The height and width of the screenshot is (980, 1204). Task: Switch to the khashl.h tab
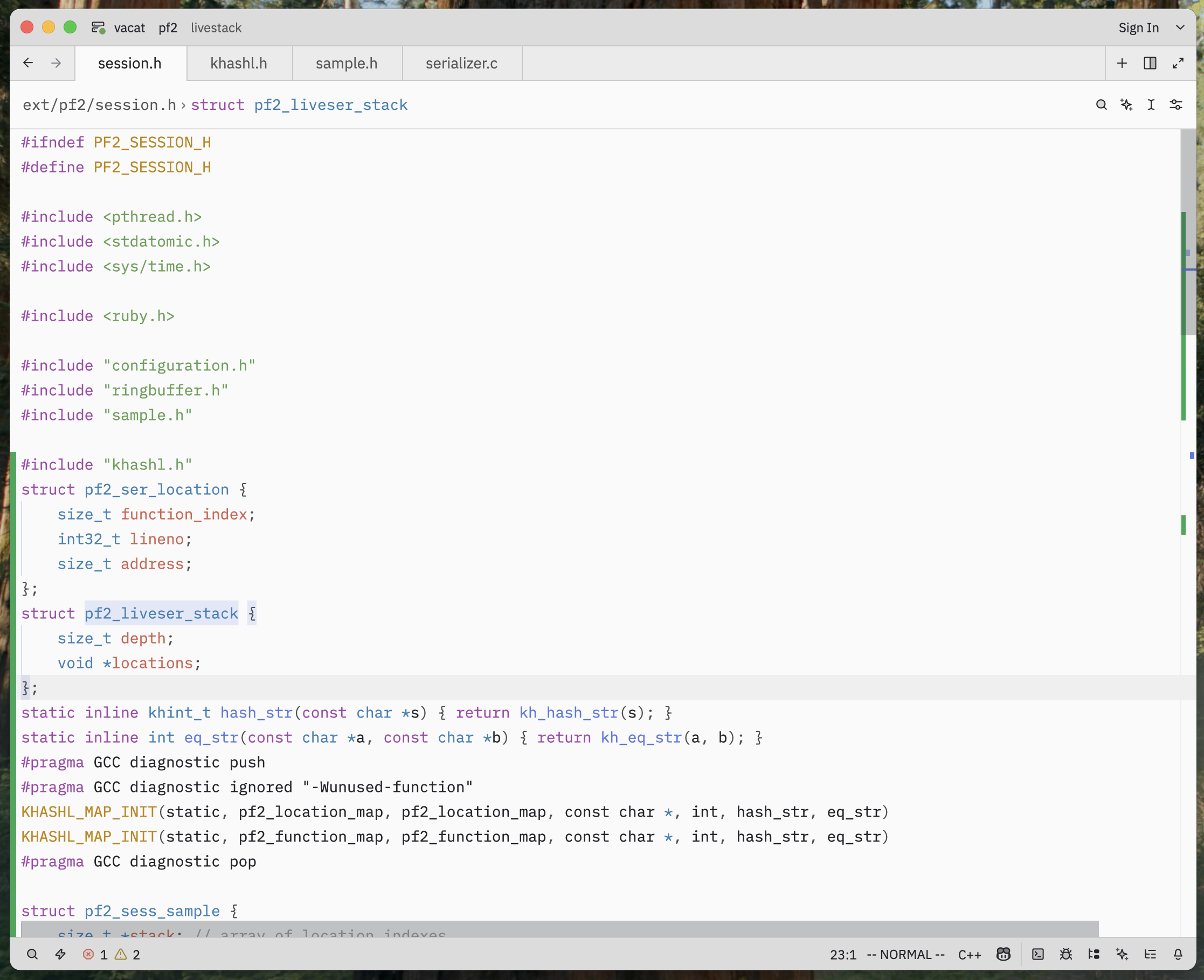239,63
